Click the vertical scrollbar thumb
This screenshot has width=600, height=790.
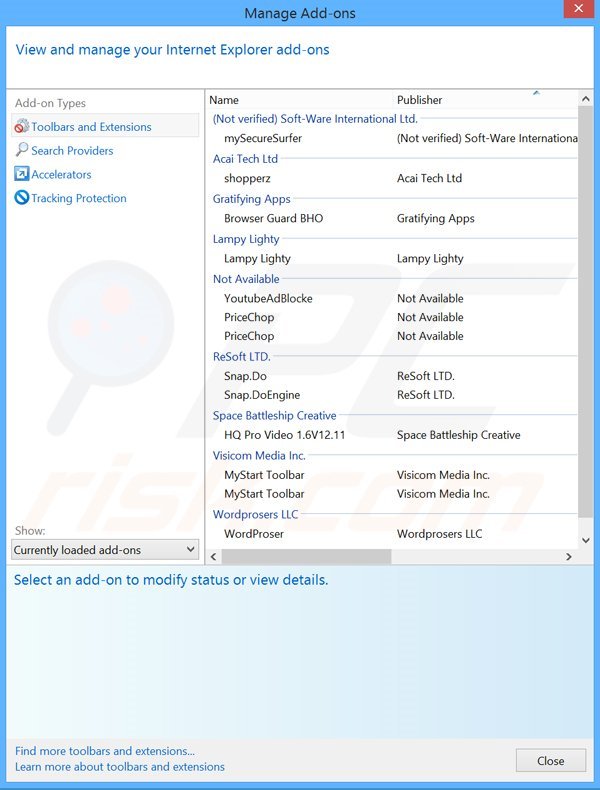(585, 311)
